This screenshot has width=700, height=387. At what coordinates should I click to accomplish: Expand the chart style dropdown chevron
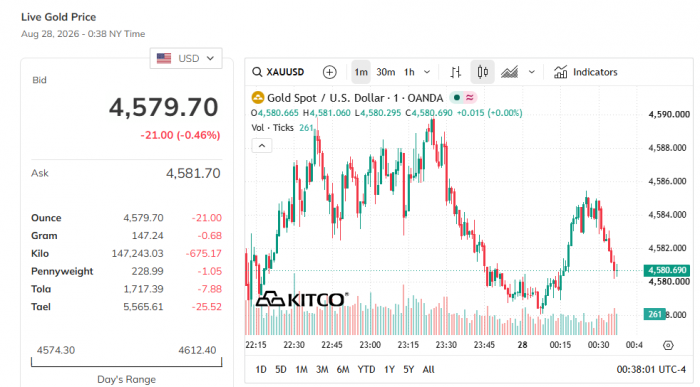pyautogui.click(x=531, y=72)
